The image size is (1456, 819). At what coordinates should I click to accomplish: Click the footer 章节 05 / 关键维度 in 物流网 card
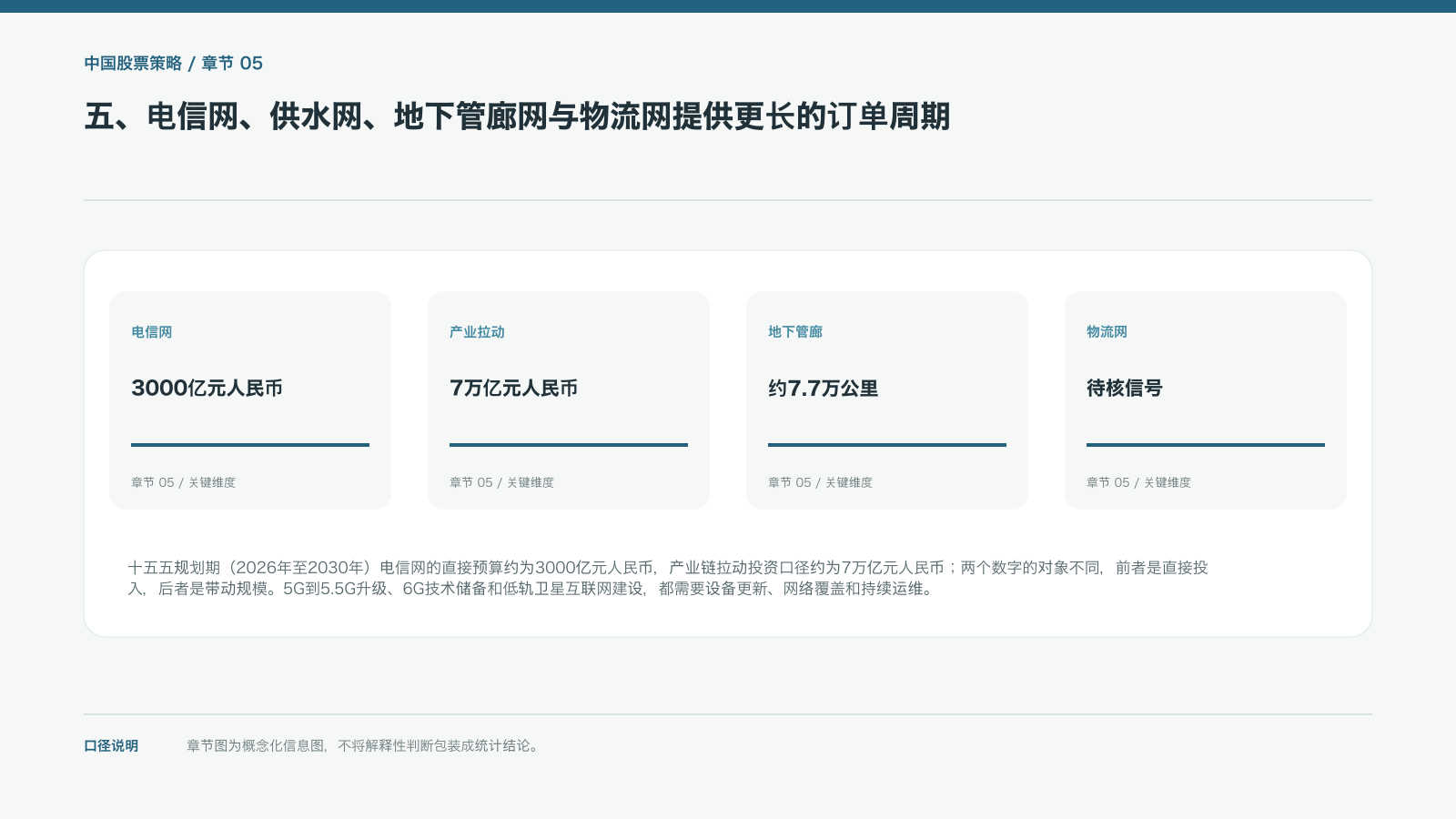click(1138, 482)
